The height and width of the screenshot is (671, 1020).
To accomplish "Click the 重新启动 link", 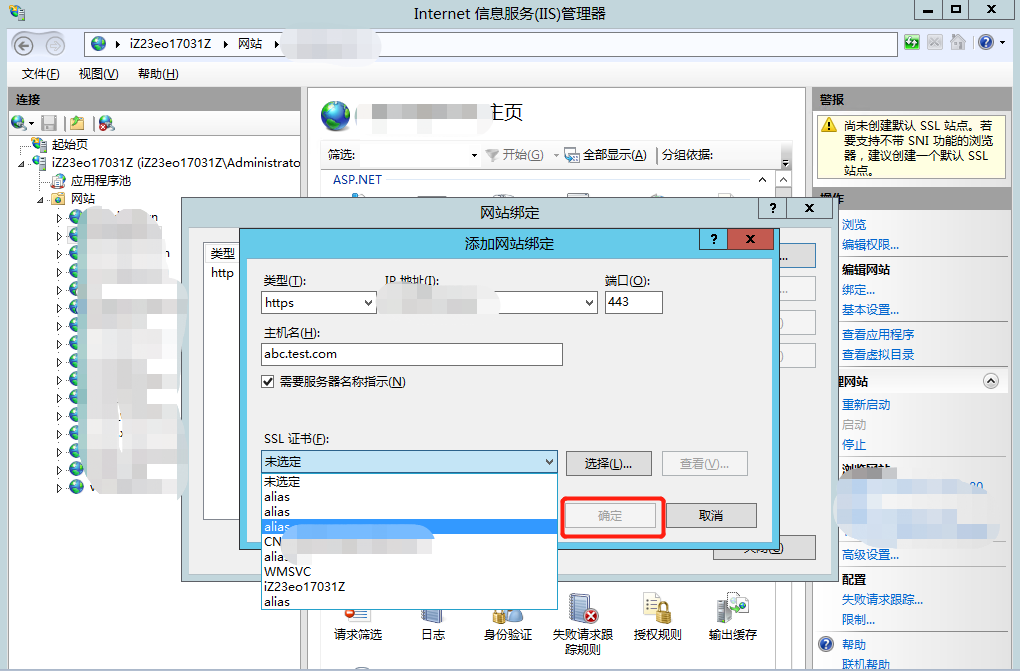I will [x=866, y=405].
